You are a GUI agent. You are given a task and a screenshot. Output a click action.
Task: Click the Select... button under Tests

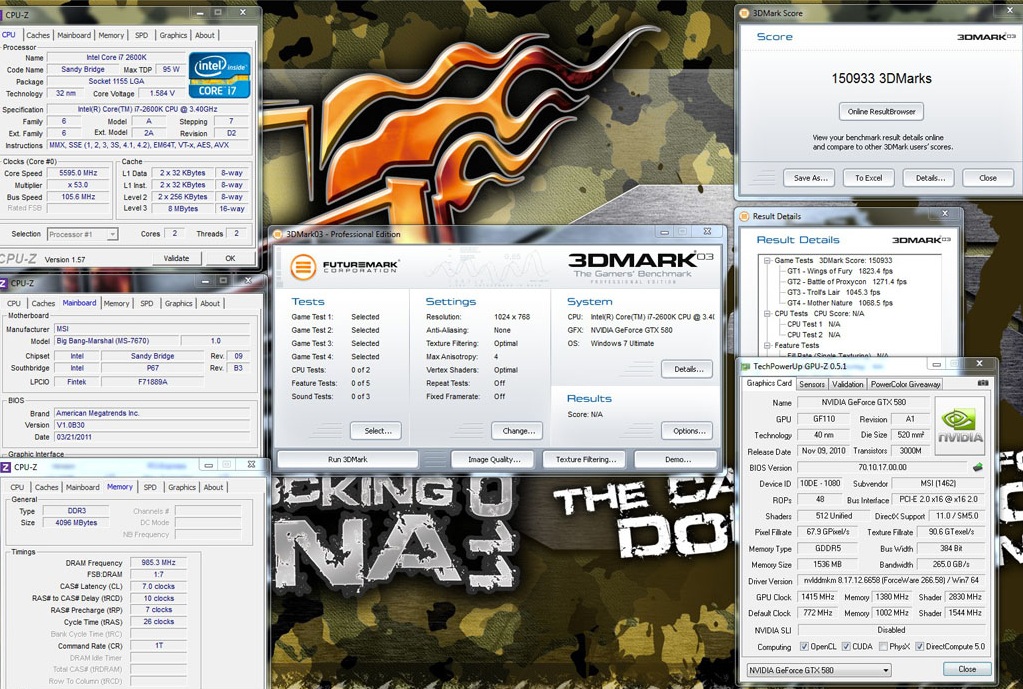tap(377, 431)
